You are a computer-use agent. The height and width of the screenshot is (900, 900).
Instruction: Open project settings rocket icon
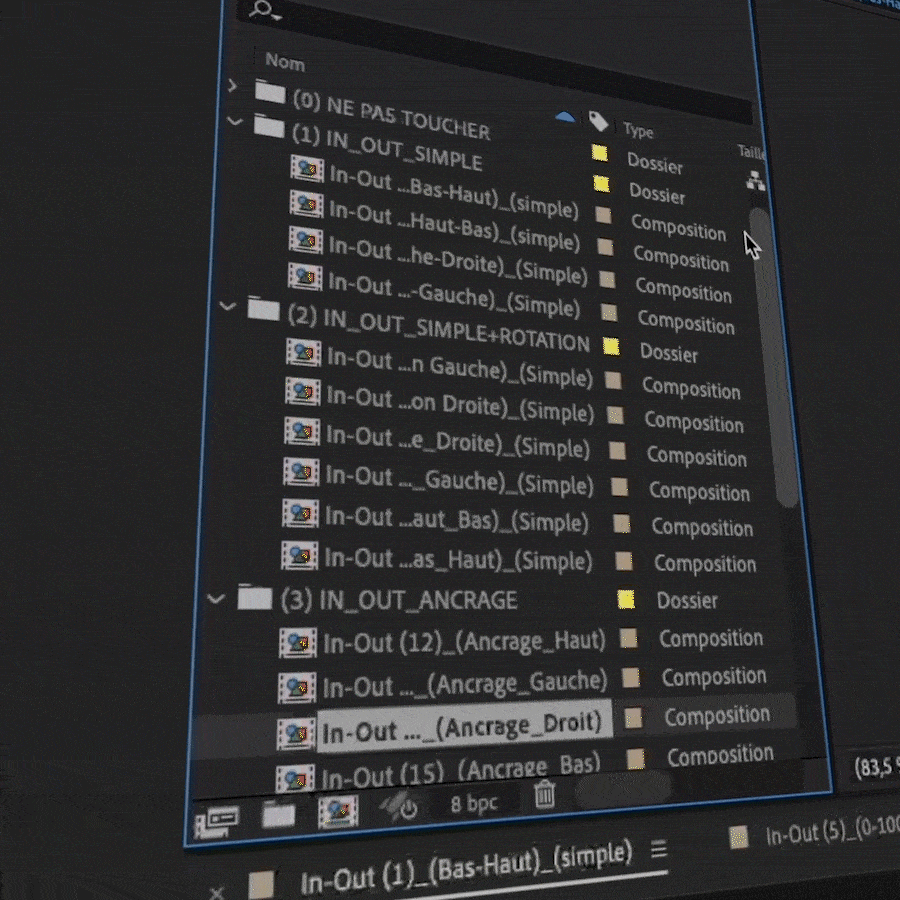(401, 806)
